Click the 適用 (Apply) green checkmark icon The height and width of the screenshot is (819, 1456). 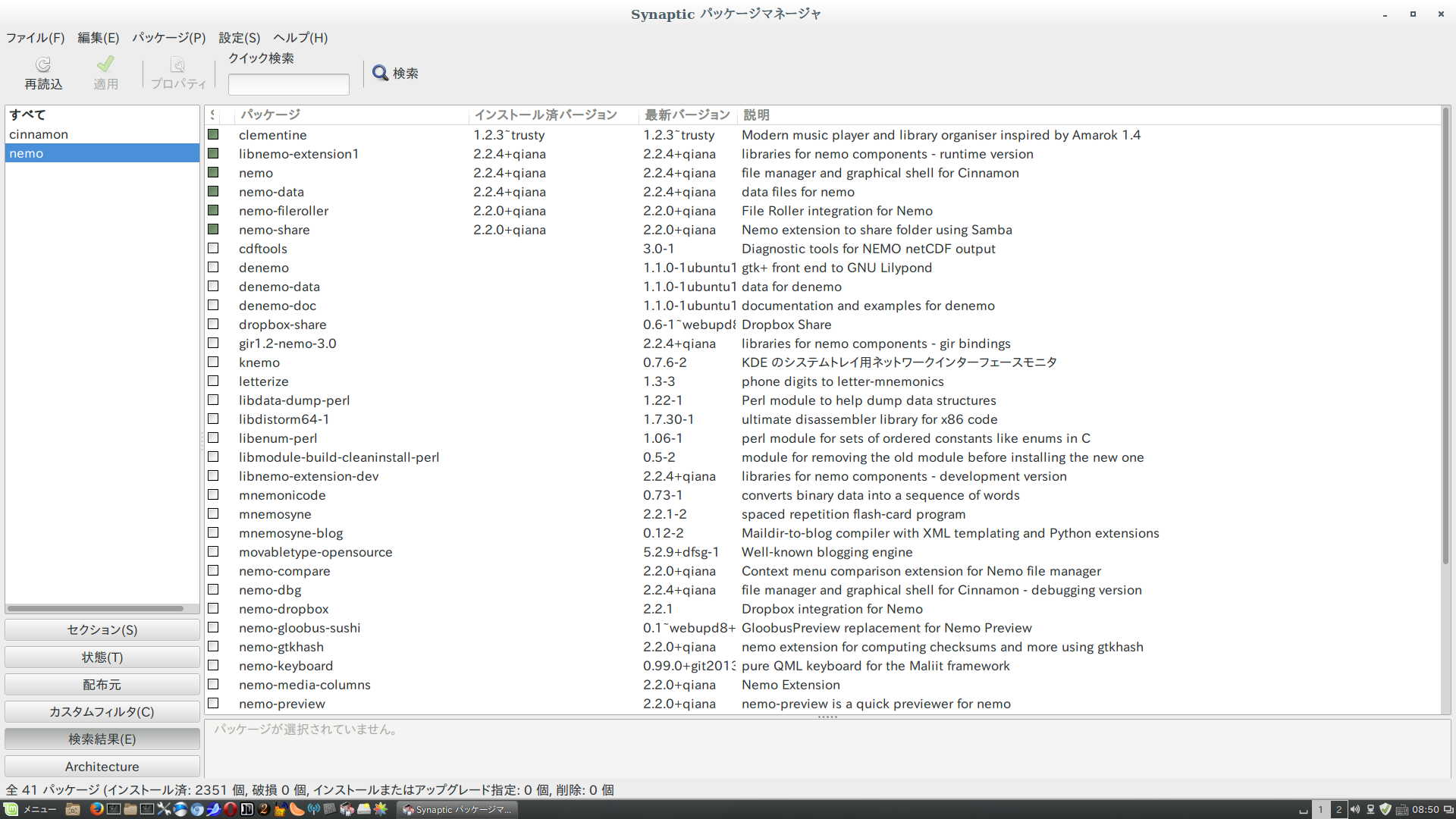[x=105, y=64]
